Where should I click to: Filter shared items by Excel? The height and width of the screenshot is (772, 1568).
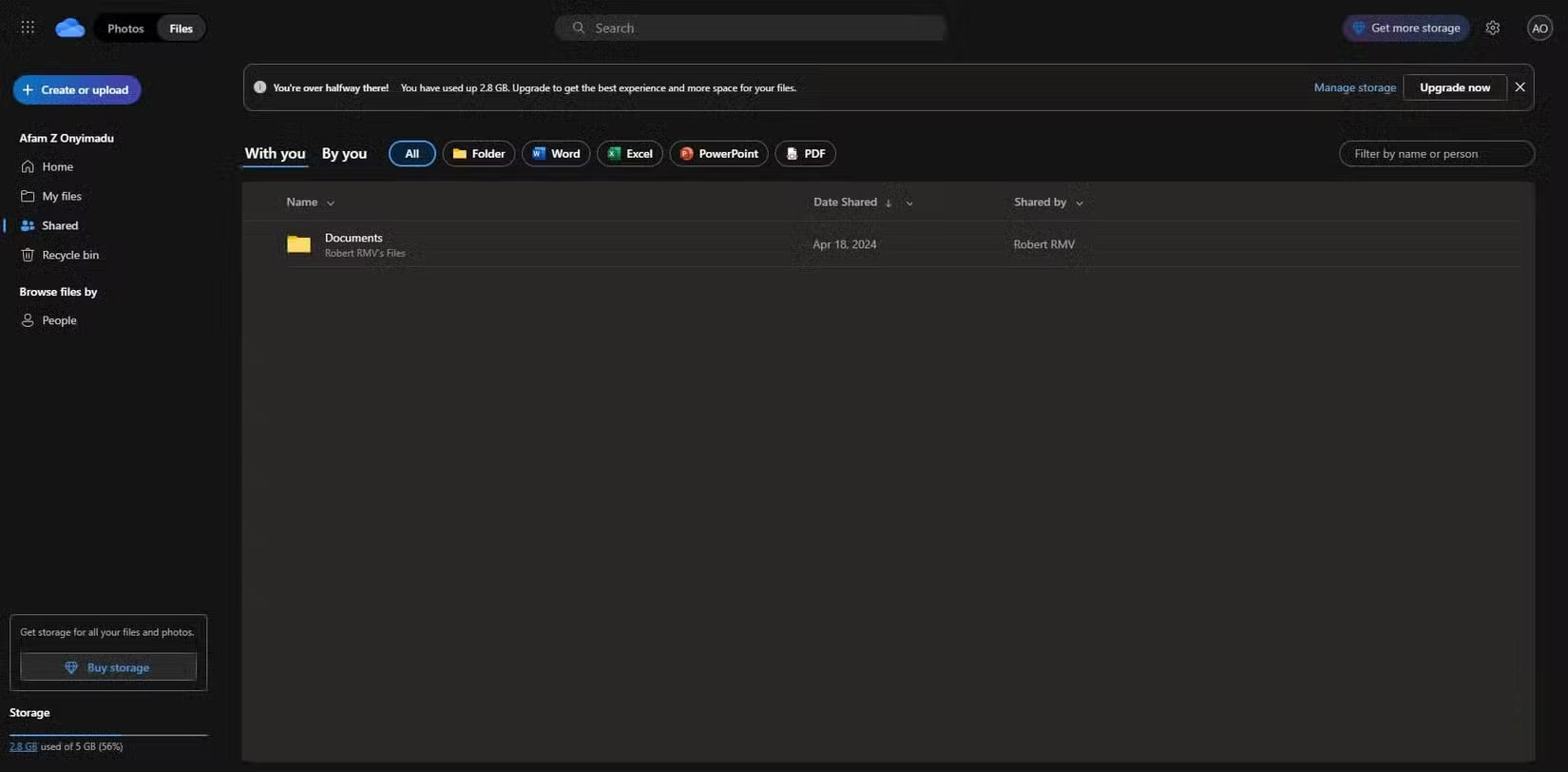630,153
